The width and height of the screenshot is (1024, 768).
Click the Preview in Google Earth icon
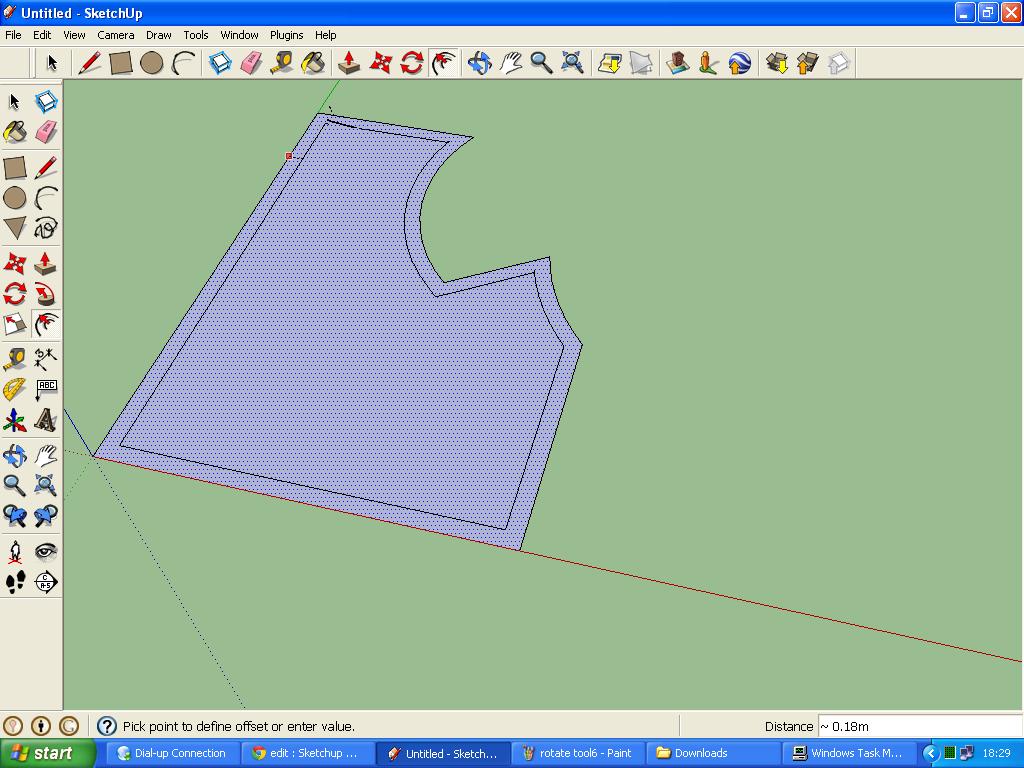739,63
